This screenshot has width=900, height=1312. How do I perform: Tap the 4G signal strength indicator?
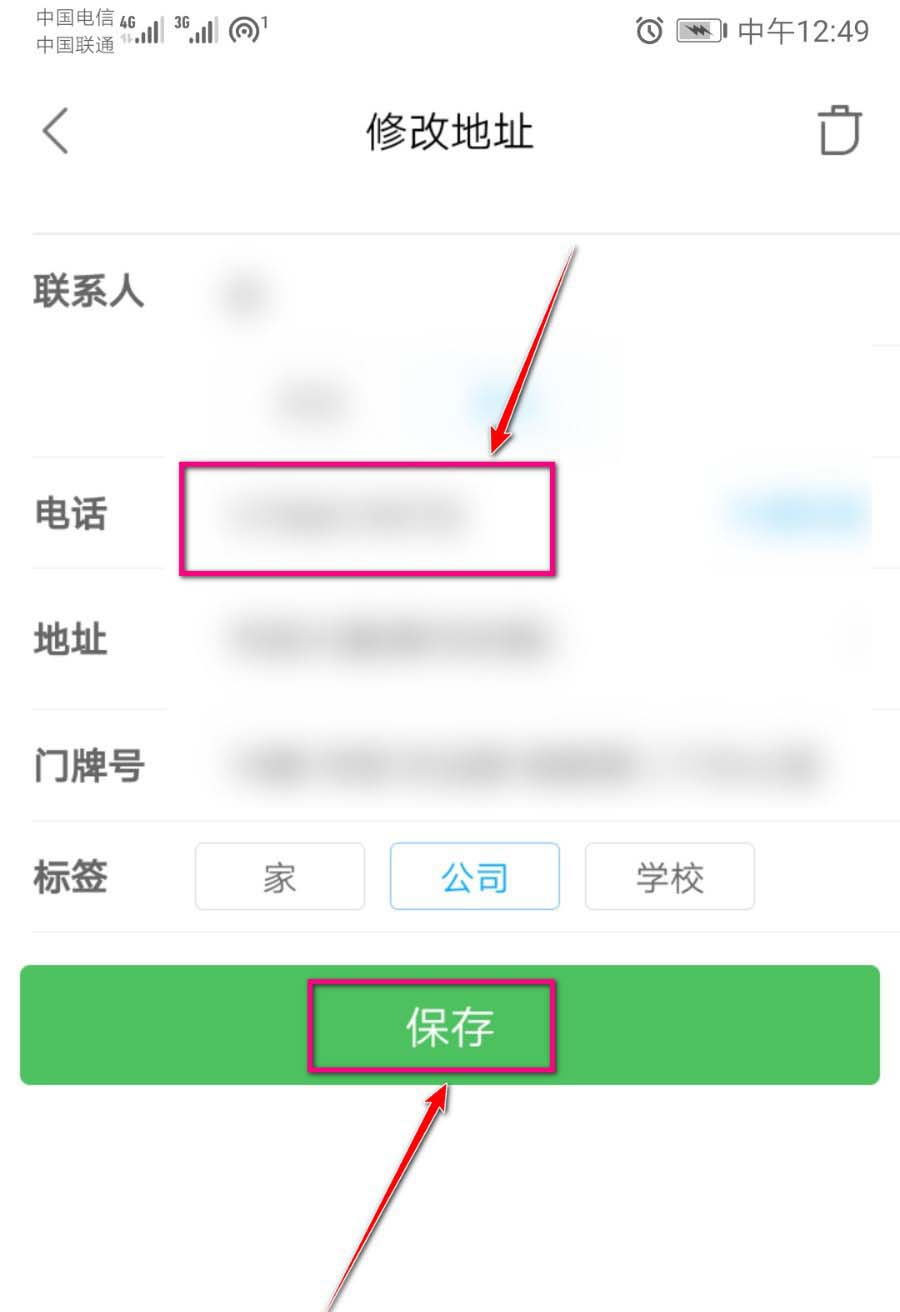click(142, 29)
